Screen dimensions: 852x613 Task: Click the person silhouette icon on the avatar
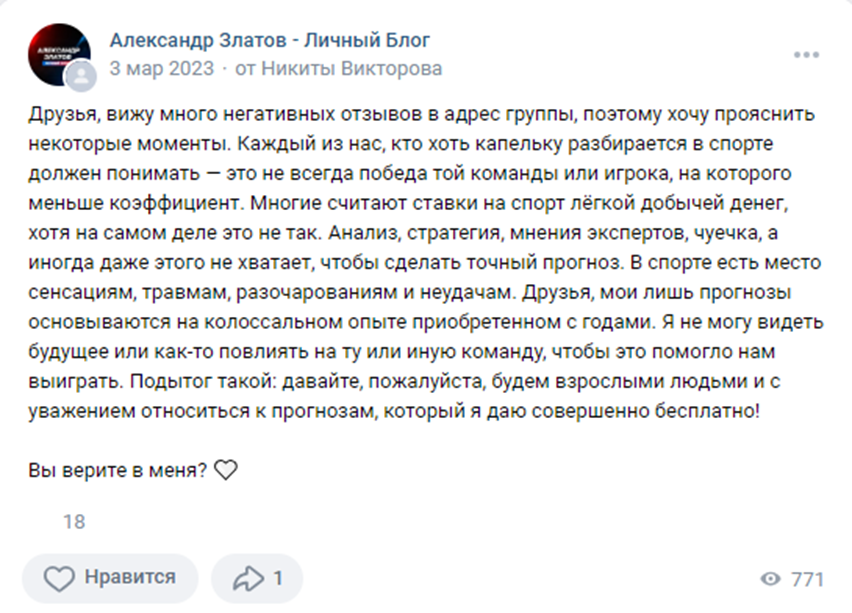[79, 74]
